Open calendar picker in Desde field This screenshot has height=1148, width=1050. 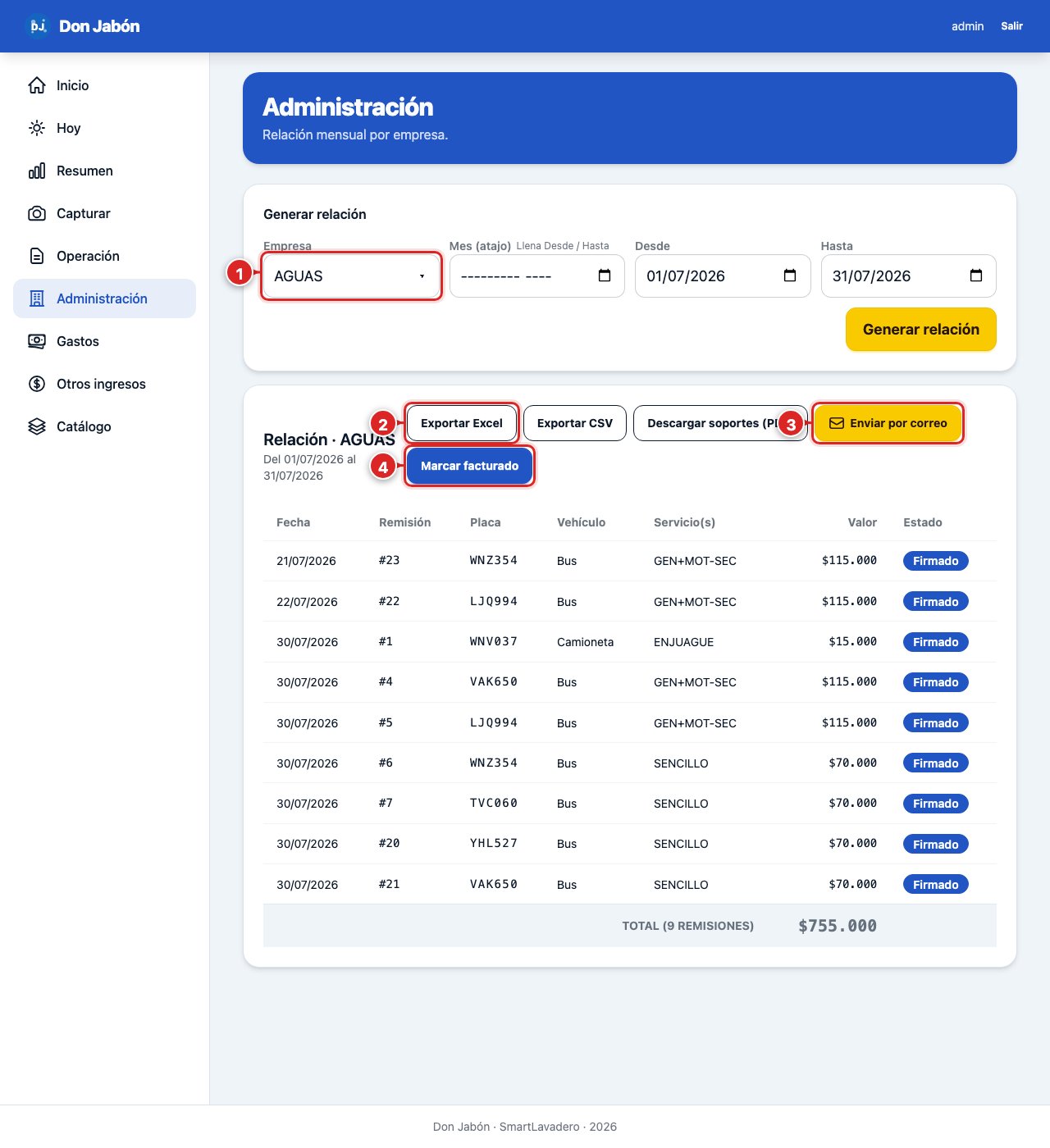click(790, 276)
